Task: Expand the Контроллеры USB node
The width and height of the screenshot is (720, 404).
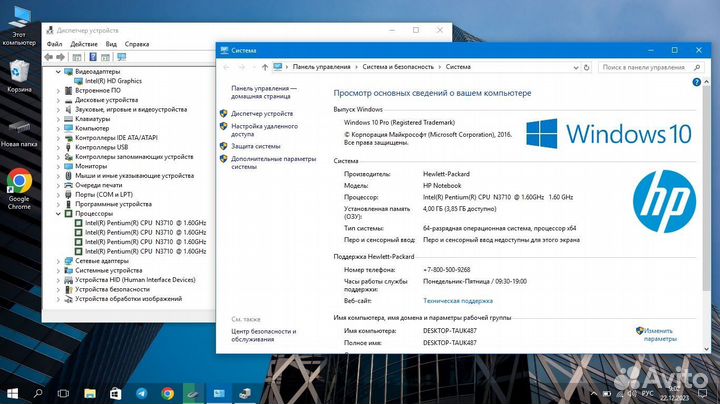Action: coord(58,147)
